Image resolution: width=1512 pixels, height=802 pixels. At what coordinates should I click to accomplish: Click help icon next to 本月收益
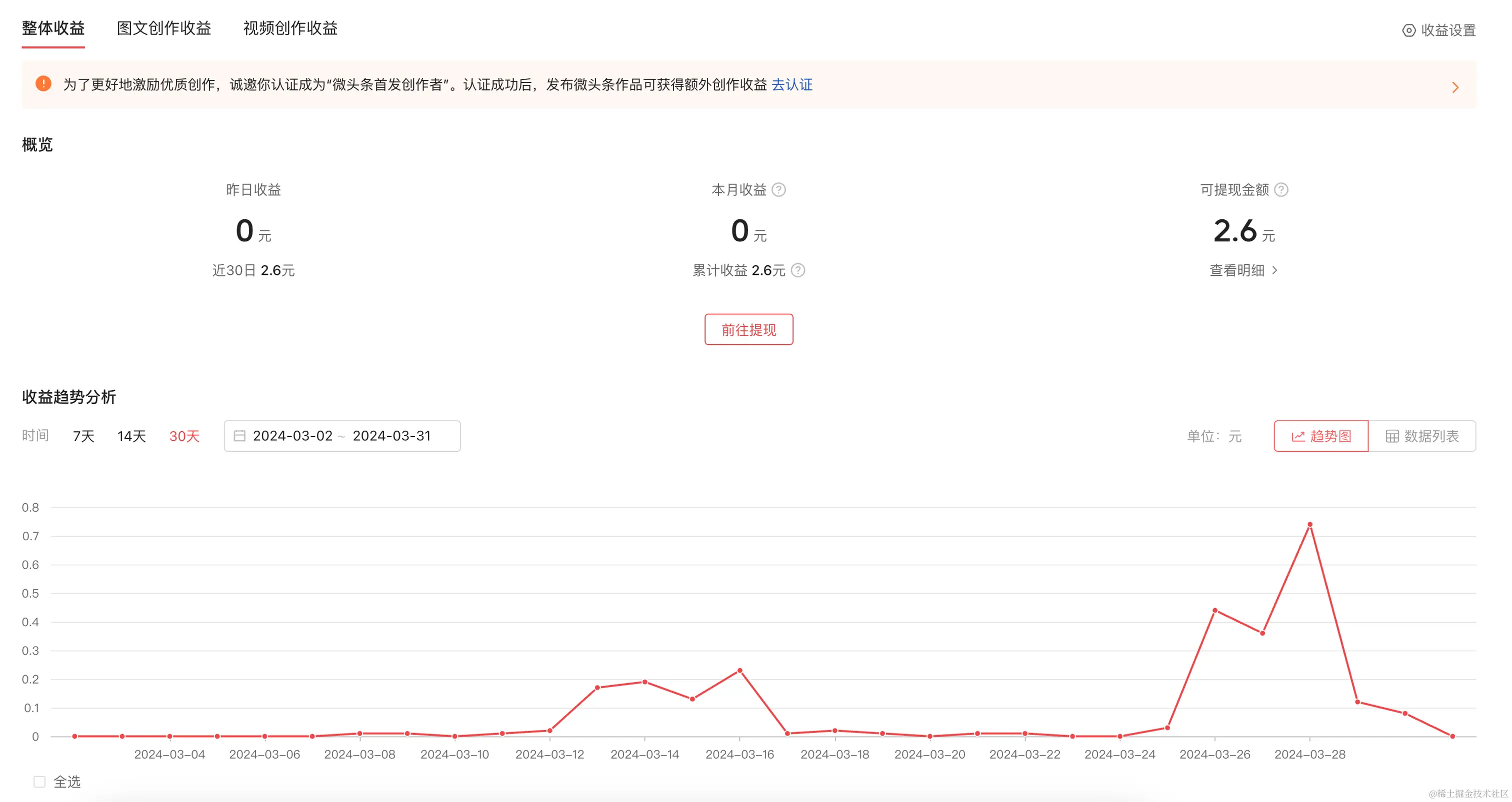click(x=778, y=189)
